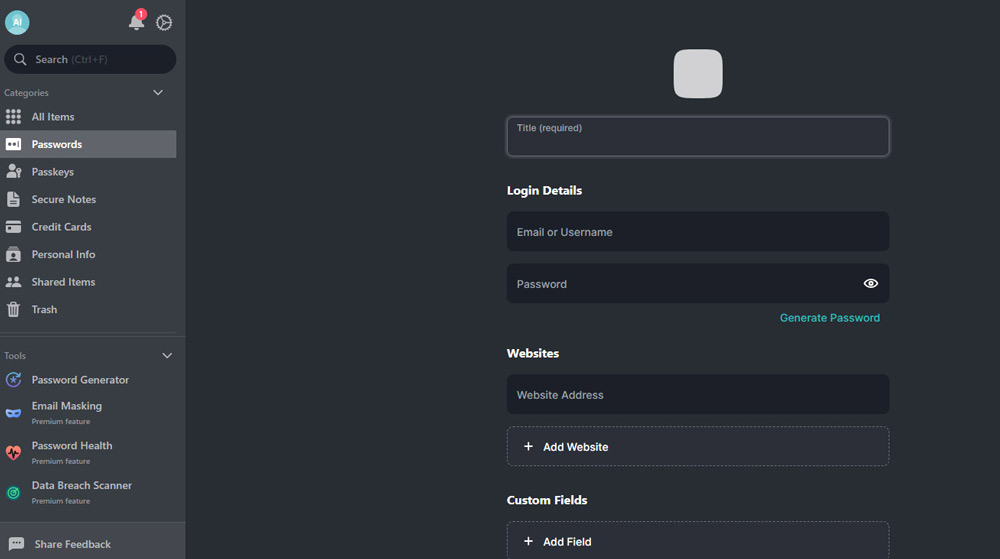
Task: Click the Add Field button
Action: pos(698,541)
